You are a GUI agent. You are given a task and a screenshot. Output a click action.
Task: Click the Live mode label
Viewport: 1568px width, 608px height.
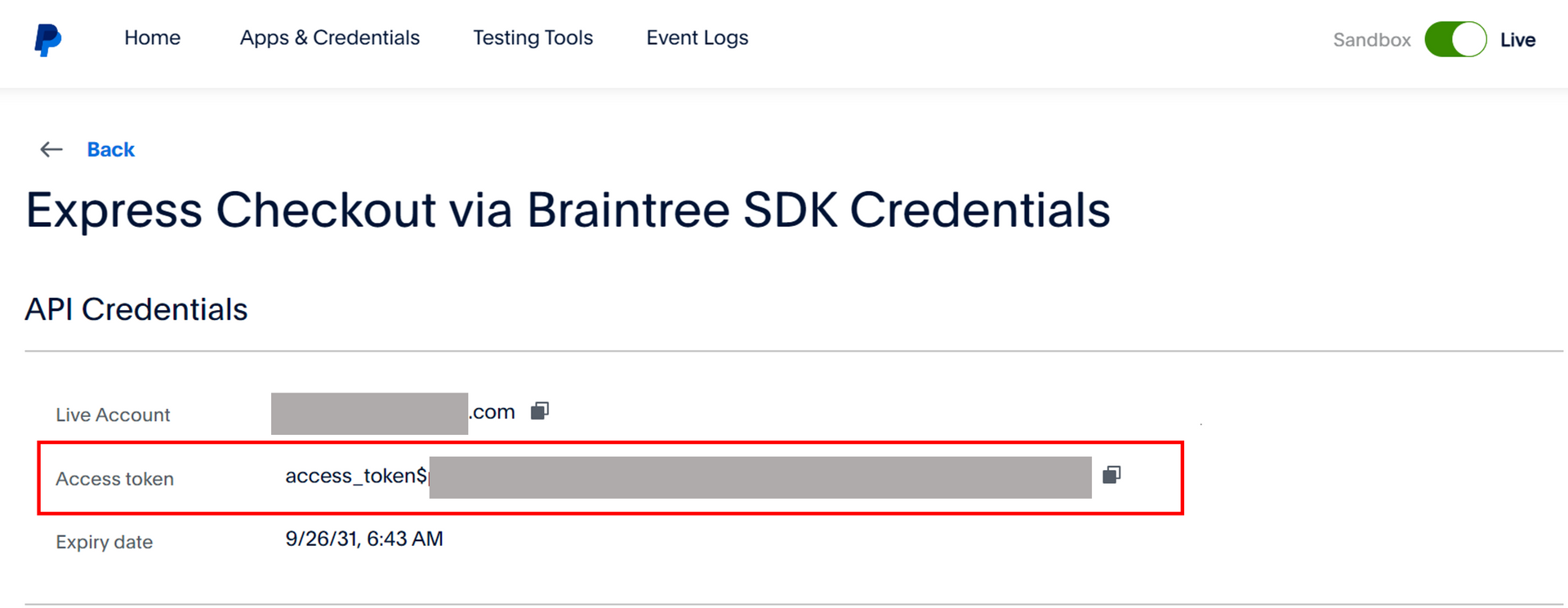tap(1517, 40)
